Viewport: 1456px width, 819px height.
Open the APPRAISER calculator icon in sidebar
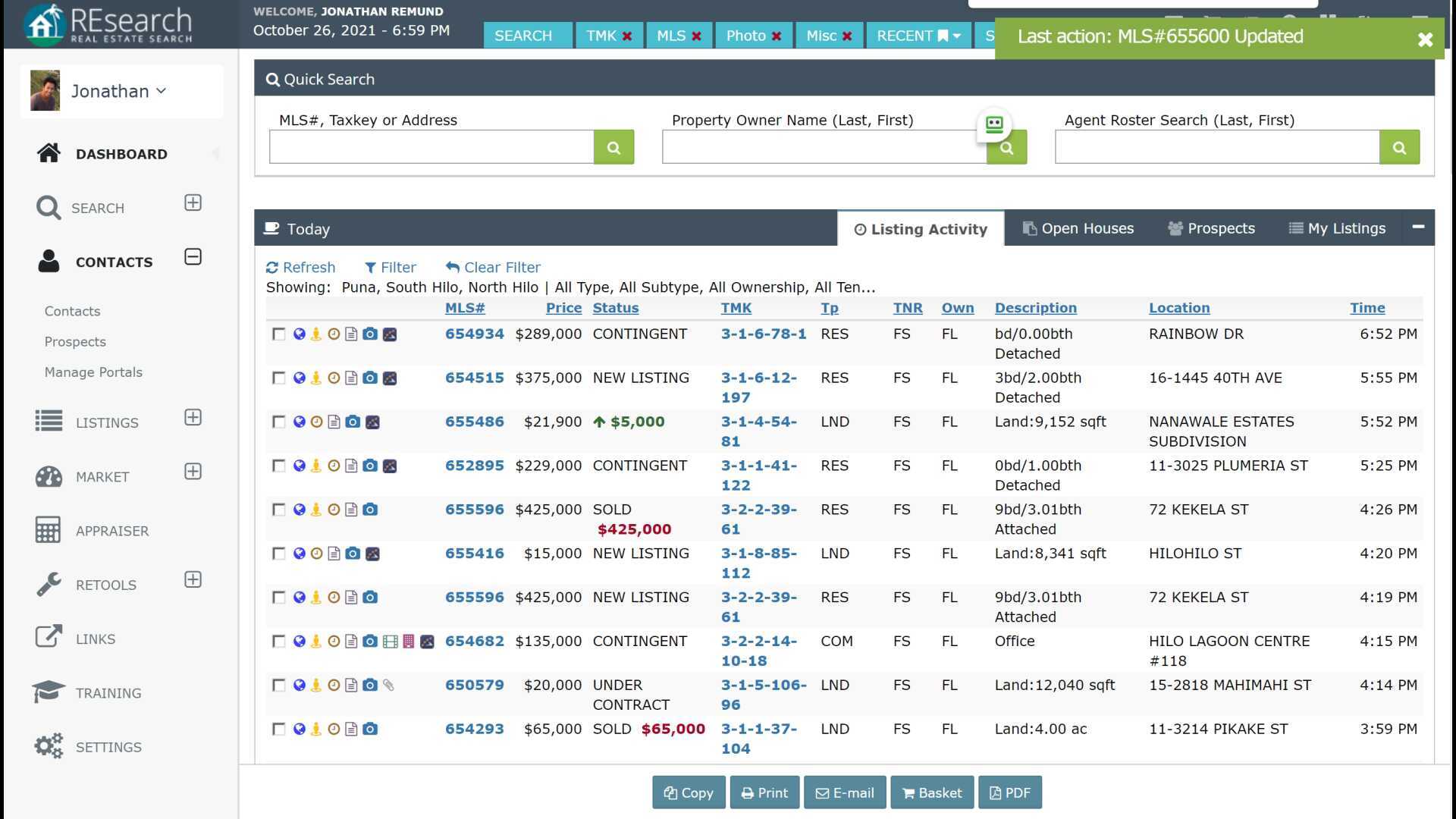[x=48, y=530]
